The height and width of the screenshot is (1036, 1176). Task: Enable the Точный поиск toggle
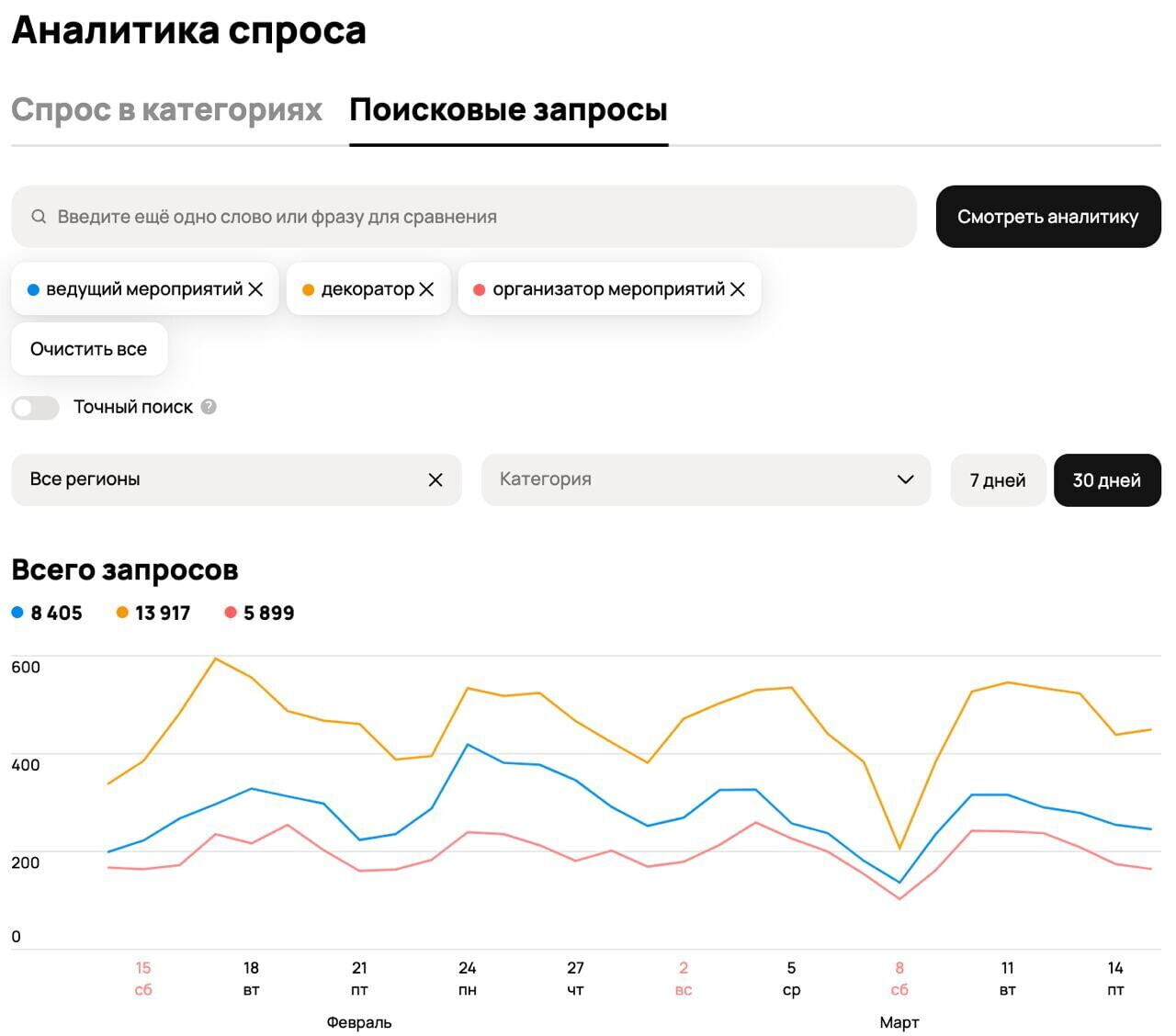point(36,408)
